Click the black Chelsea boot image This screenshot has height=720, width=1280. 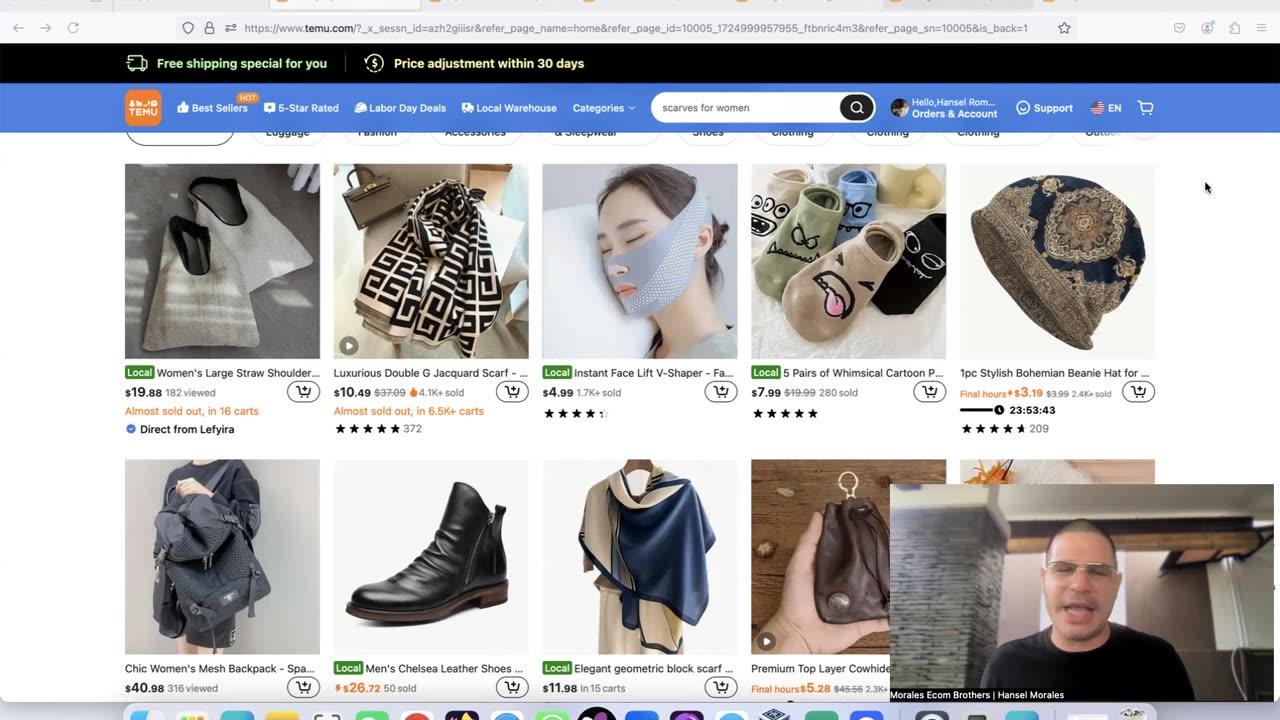coord(431,557)
